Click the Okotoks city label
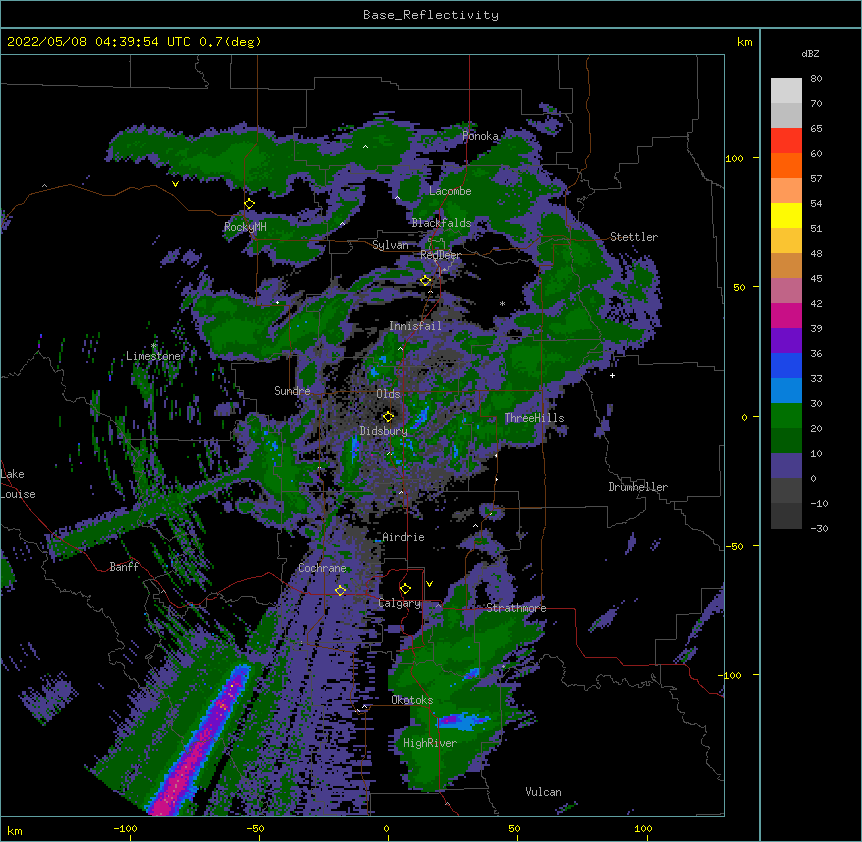The image size is (862, 842). click(x=412, y=700)
